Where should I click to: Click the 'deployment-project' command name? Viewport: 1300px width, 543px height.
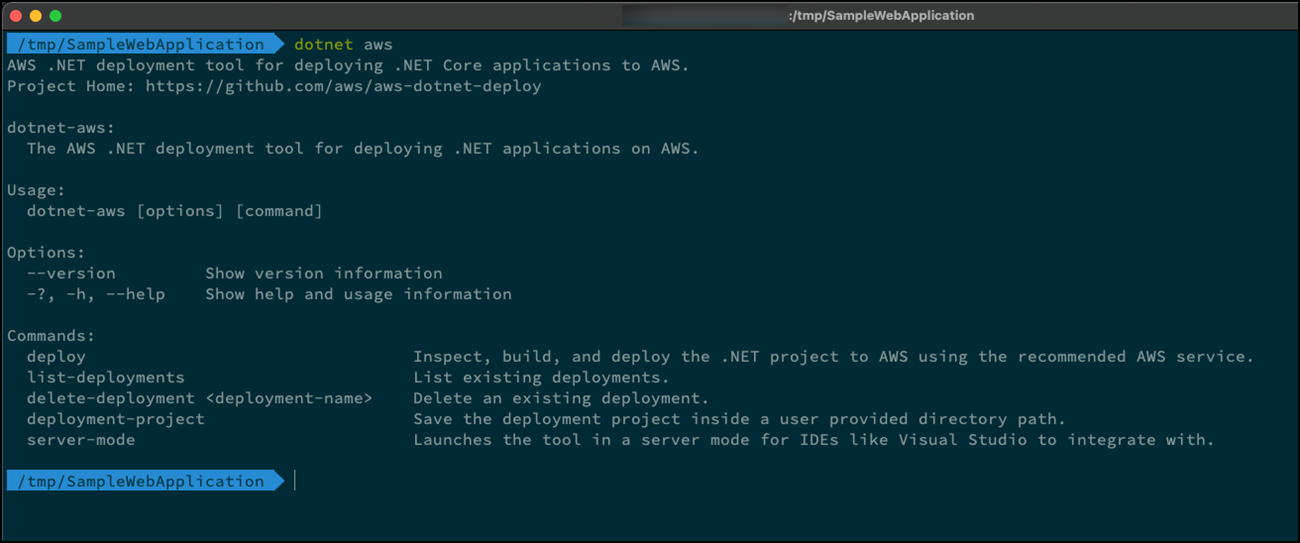point(116,419)
